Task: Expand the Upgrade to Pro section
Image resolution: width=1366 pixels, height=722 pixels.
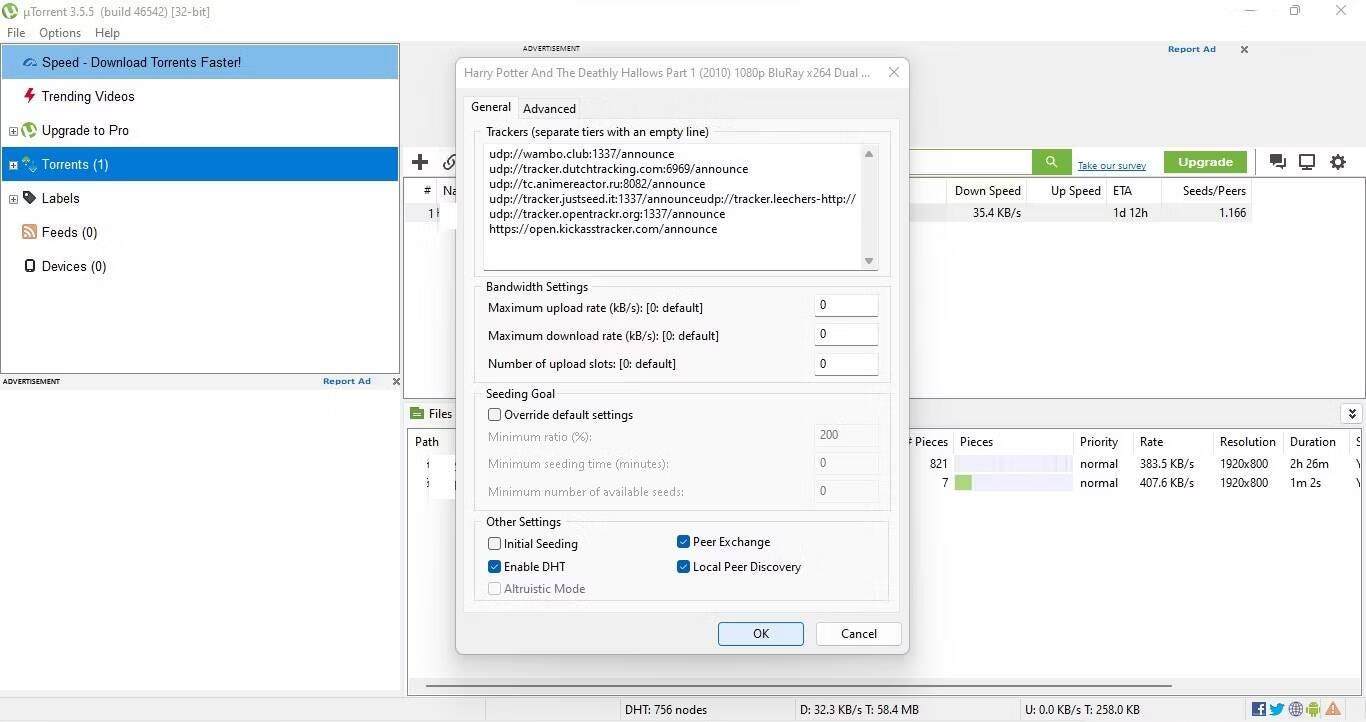Action: tap(14, 130)
